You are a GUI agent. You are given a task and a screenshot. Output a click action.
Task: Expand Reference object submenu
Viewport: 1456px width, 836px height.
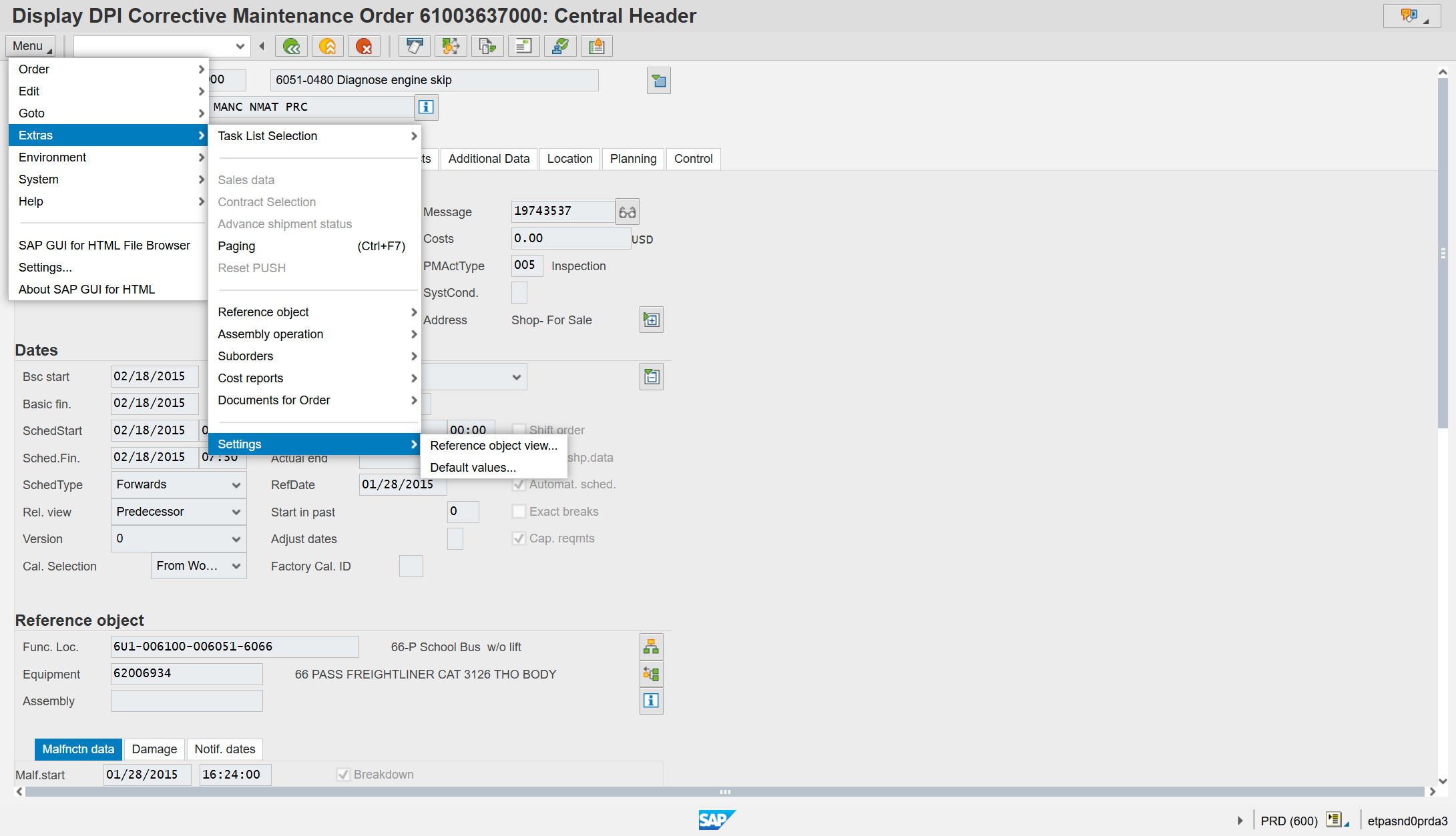[x=314, y=312]
